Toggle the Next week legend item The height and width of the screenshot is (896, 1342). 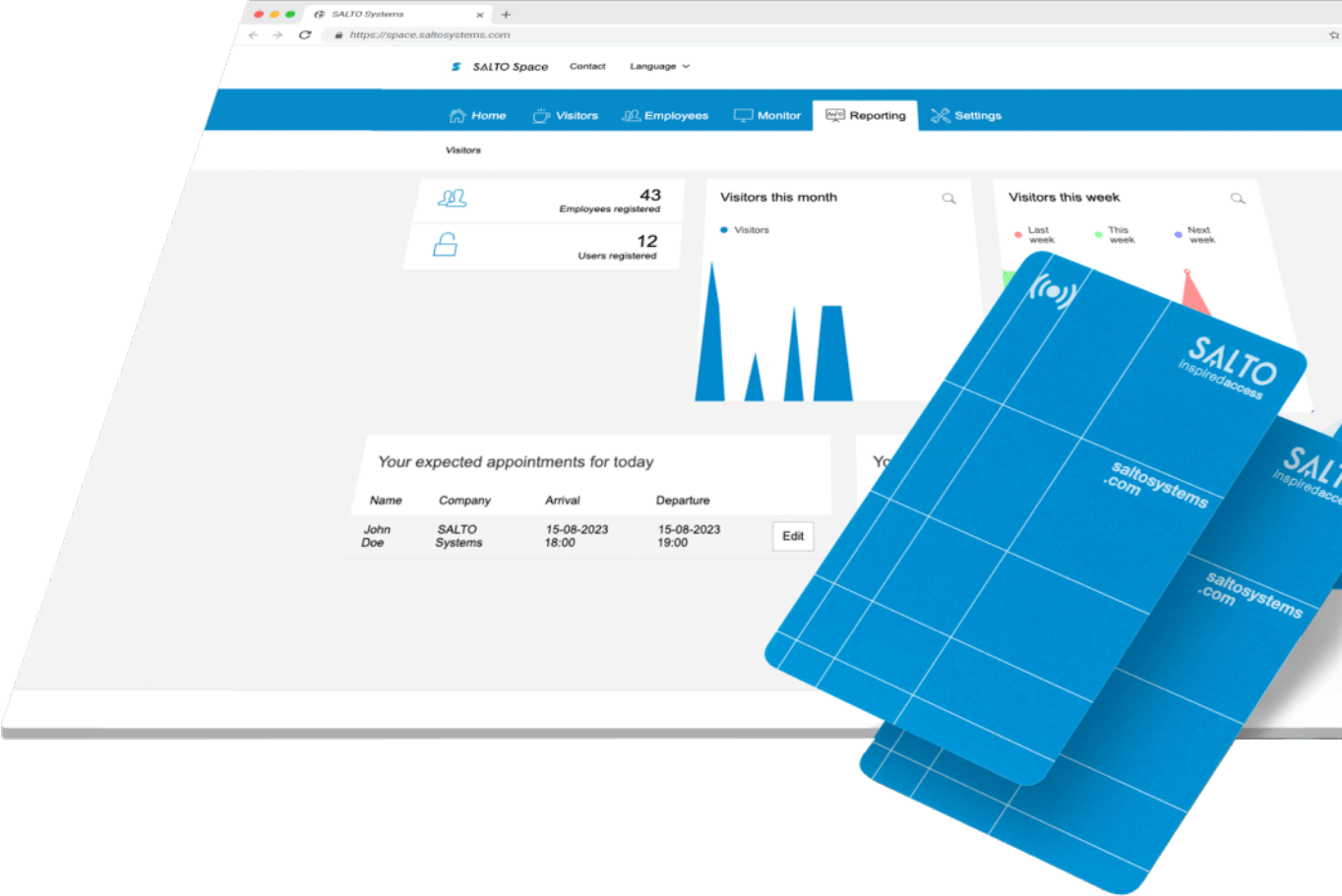click(x=1195, y=235)
